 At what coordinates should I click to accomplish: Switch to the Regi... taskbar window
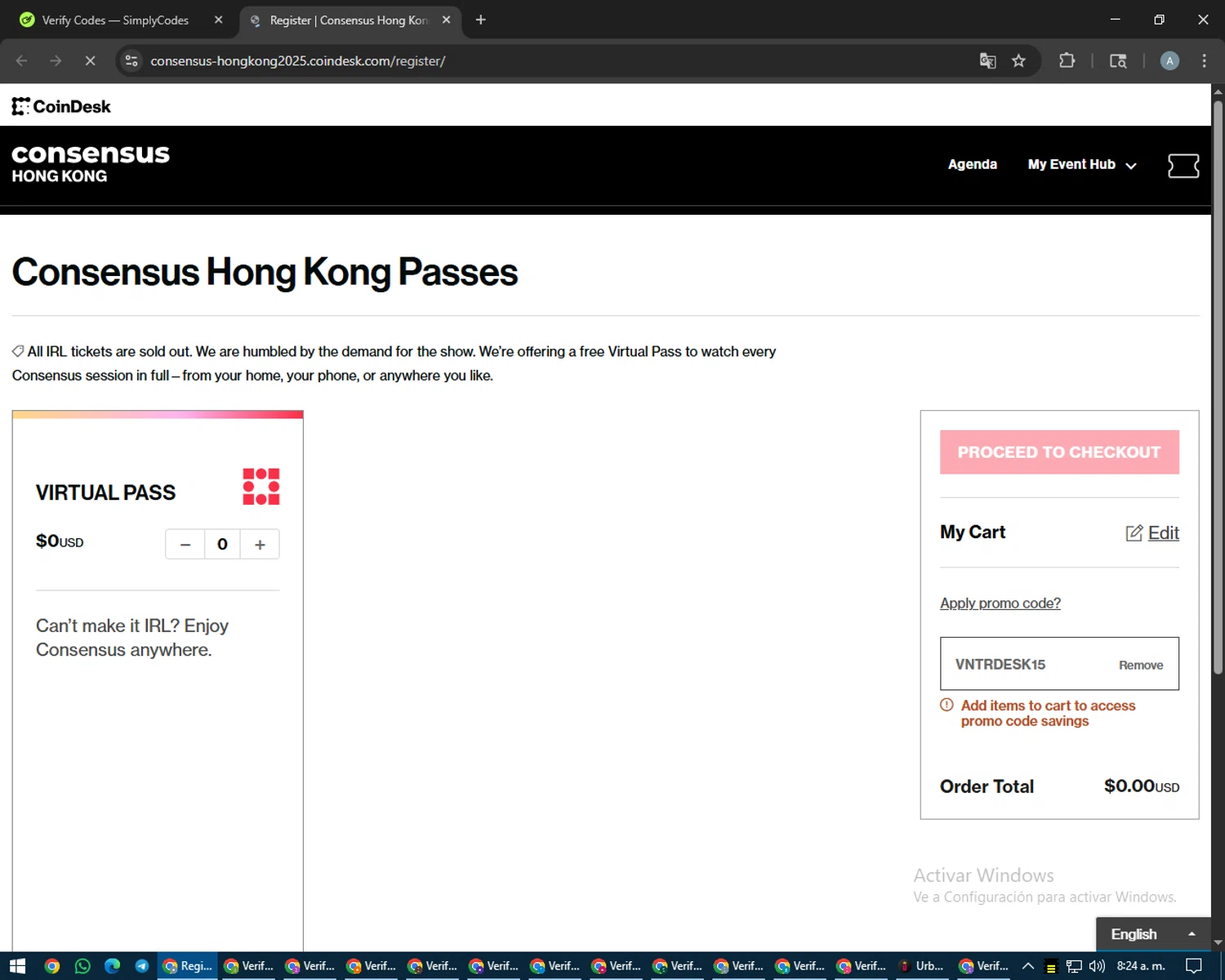click(x=188, y=966)
